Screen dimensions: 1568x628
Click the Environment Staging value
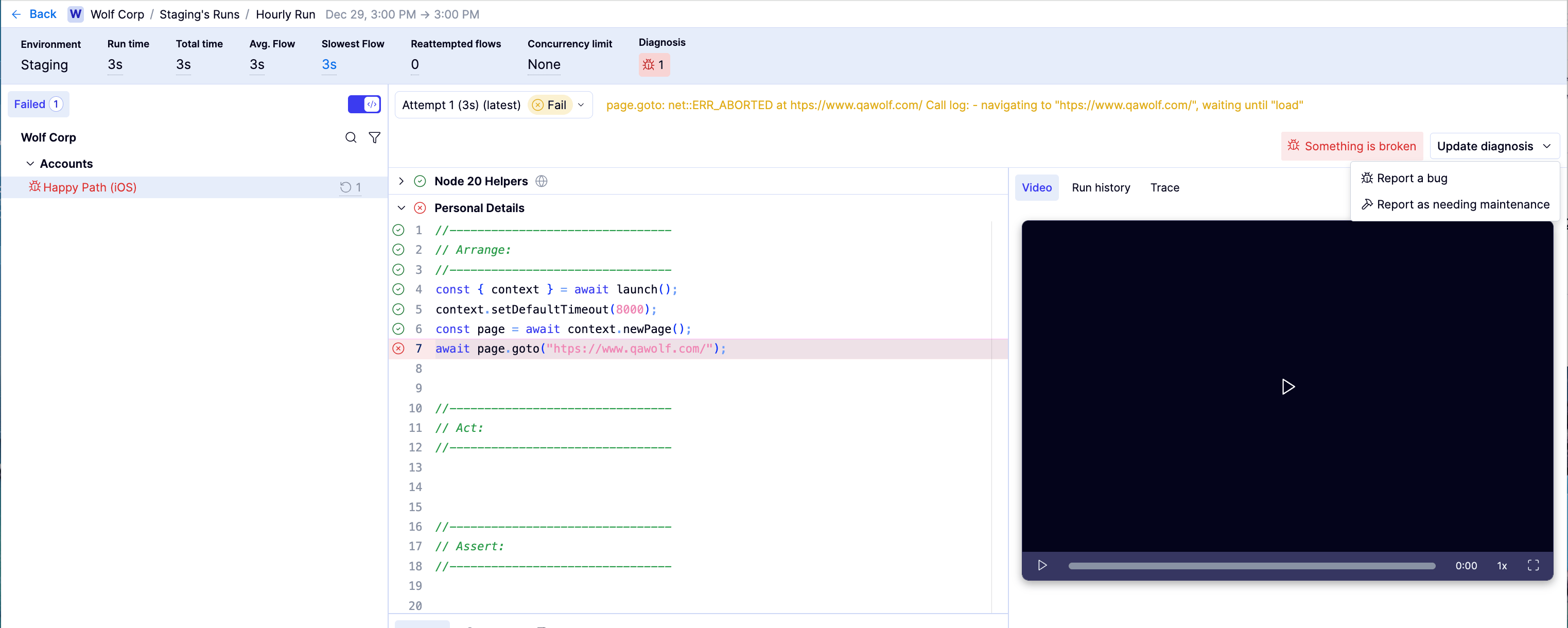tap(44, 65)
